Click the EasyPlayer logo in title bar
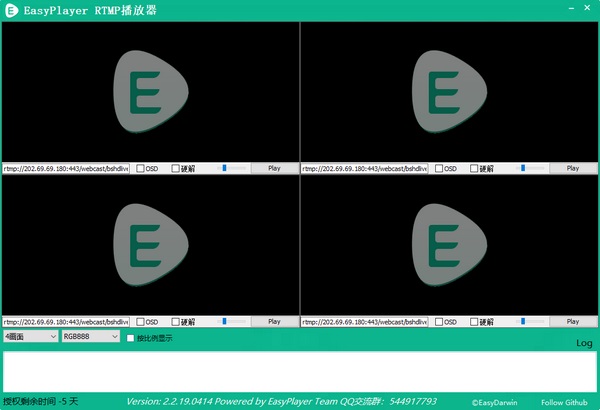600x410 pixels. (11, 10)
